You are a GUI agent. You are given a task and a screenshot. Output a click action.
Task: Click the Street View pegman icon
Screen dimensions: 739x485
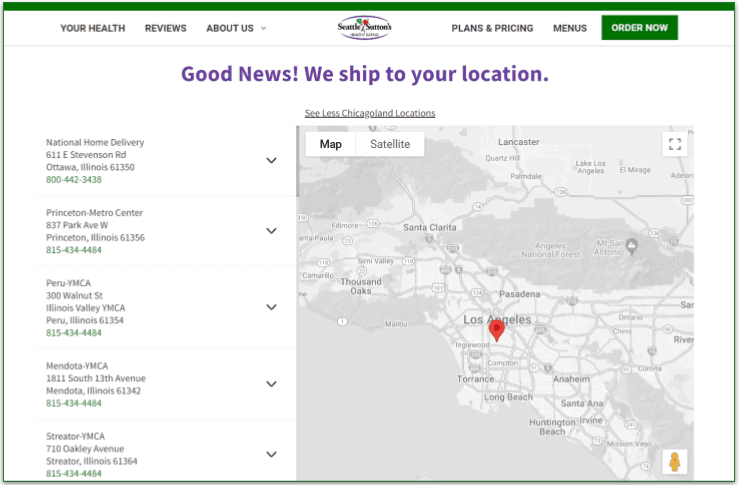675,462
